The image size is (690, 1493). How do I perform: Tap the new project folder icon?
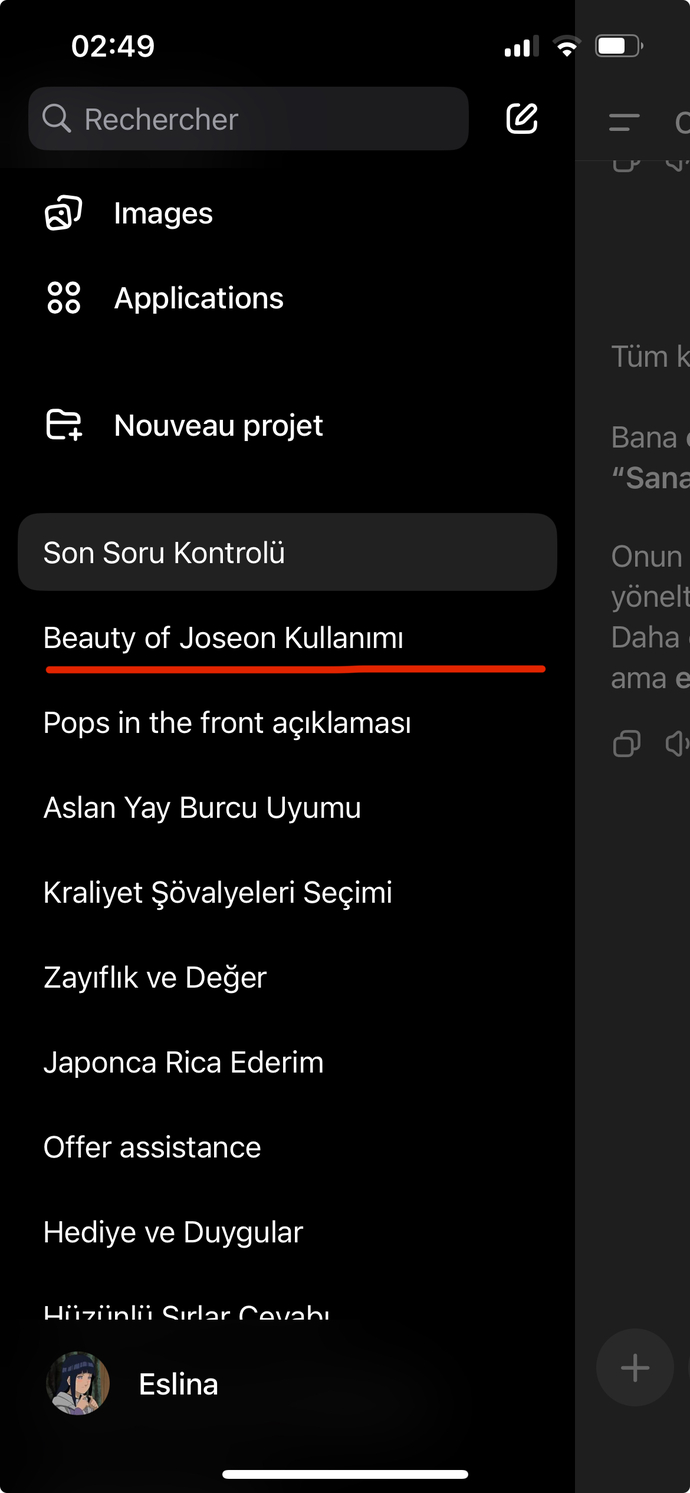coord(64,425)
